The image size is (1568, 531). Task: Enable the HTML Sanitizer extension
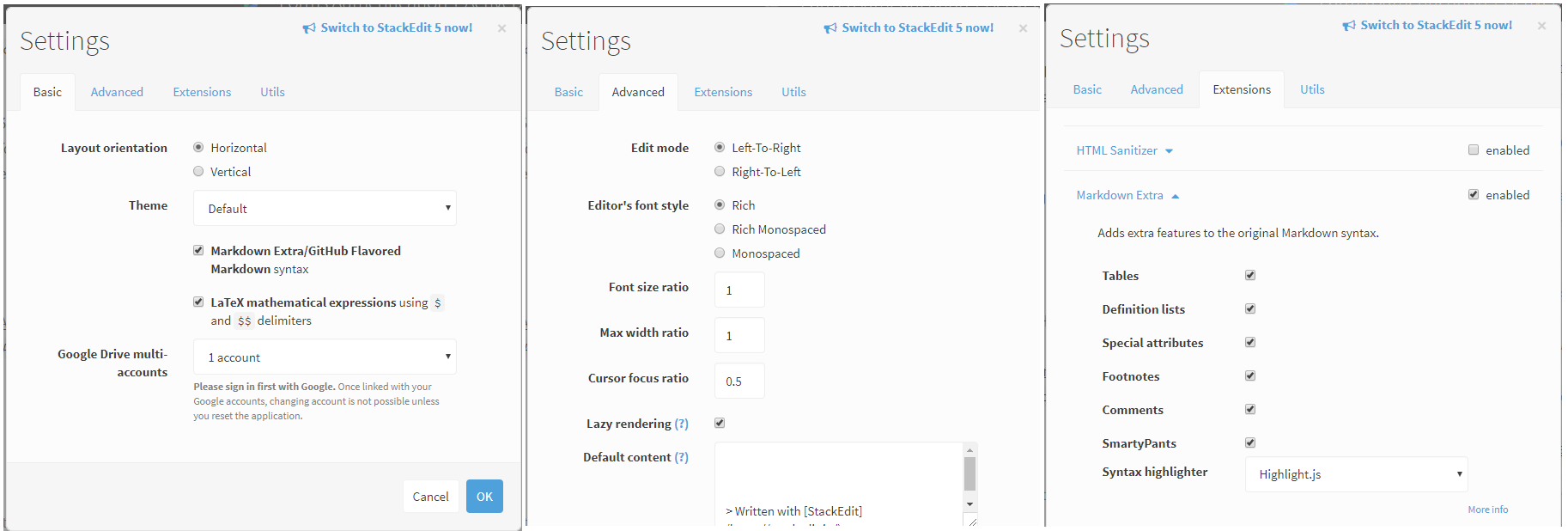tap(1474, 150)
